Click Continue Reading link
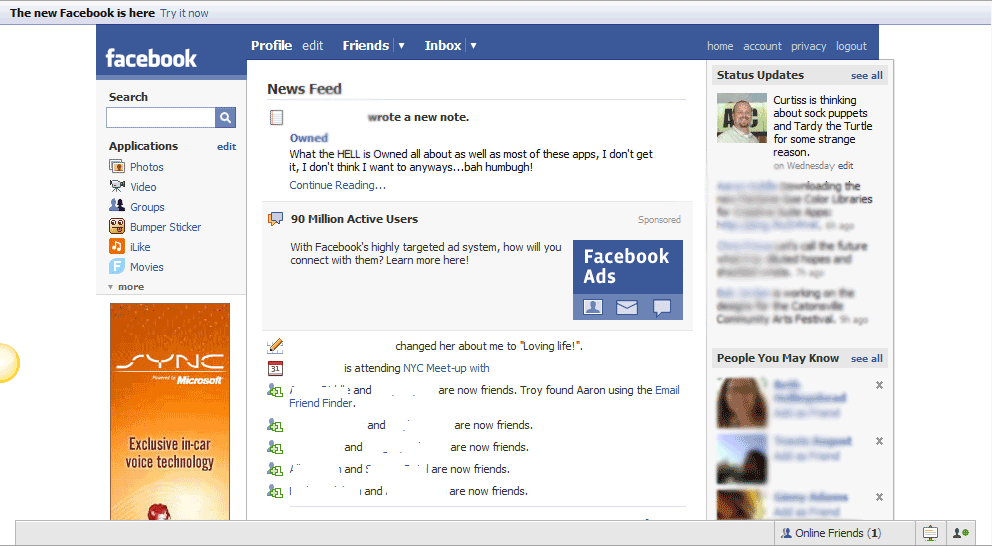Screen dimensions: 992x546 tap(337, 185)
